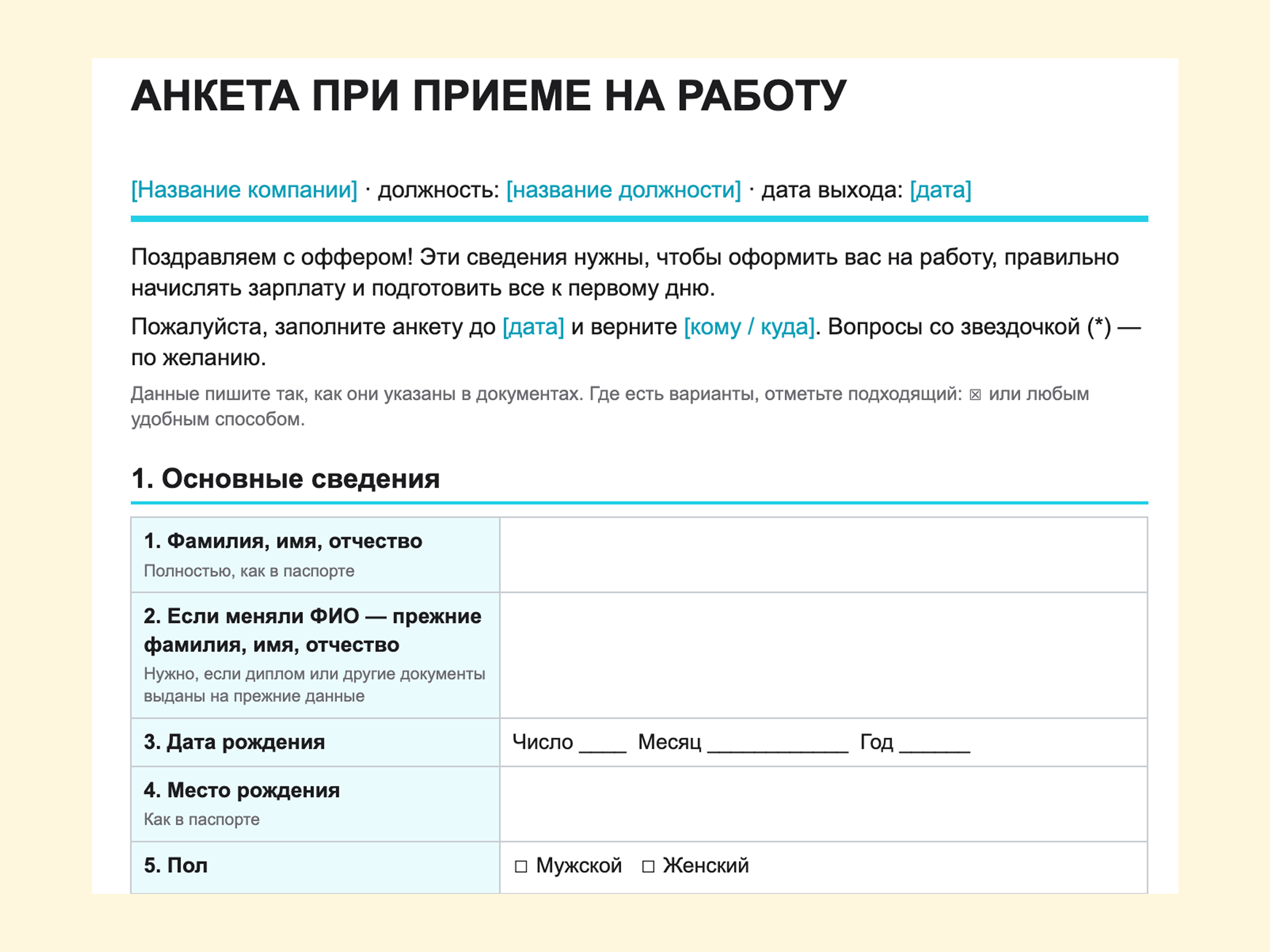Click the [дата] placeholder after заполните анкету до

[533, 327]
